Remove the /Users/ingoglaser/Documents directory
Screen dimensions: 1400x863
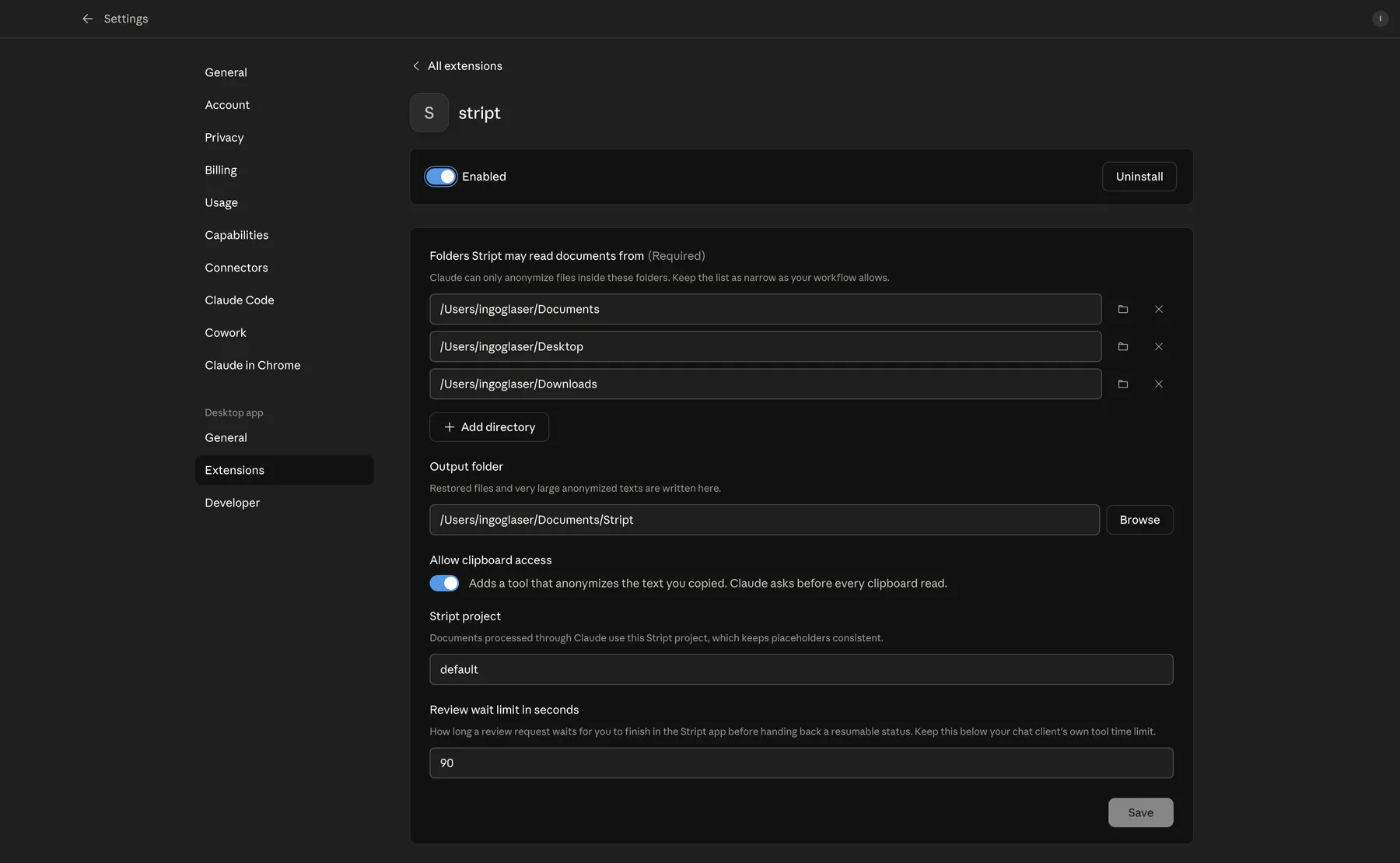(x=1158, y=309)
